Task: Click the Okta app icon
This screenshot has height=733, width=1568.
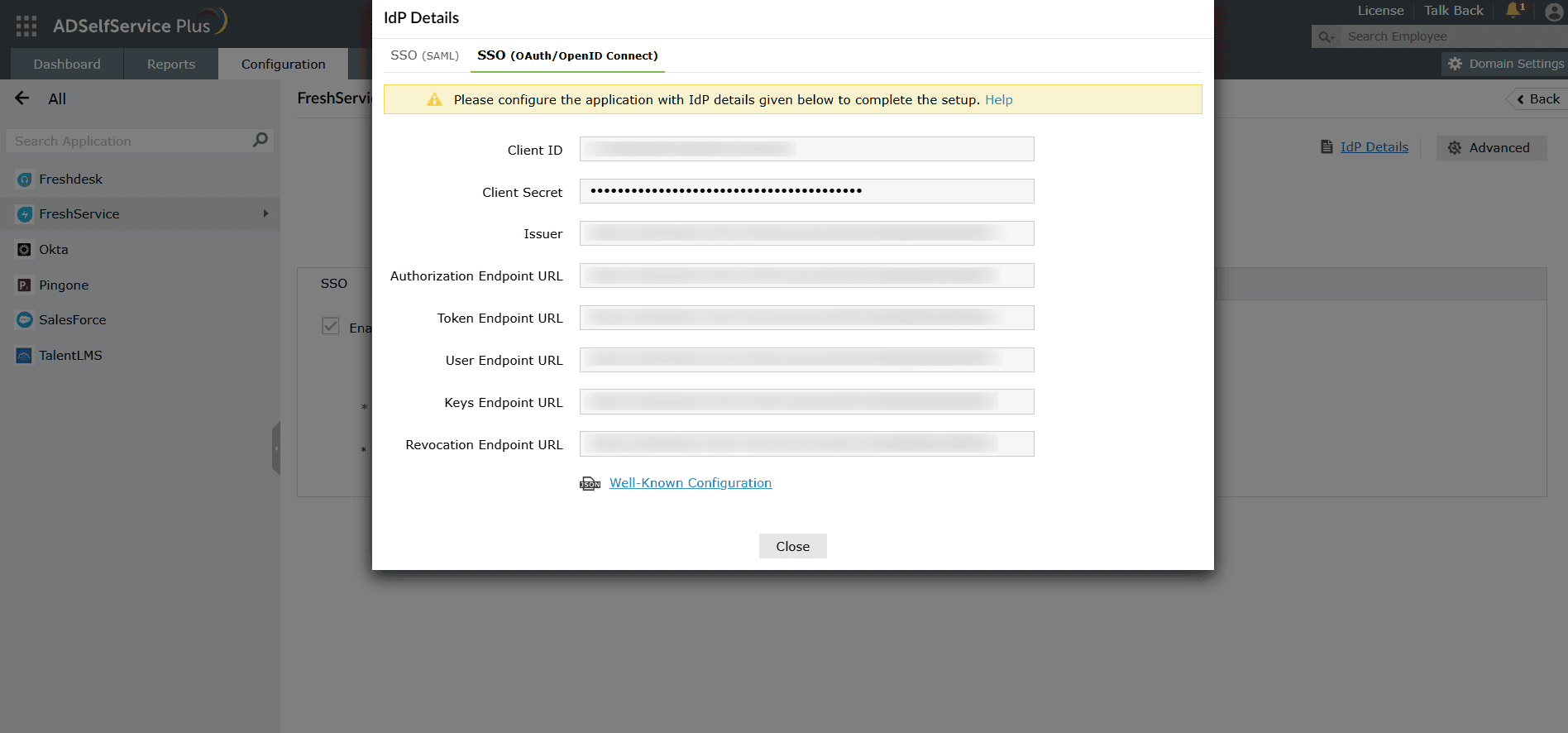Action: click(24, 250)
